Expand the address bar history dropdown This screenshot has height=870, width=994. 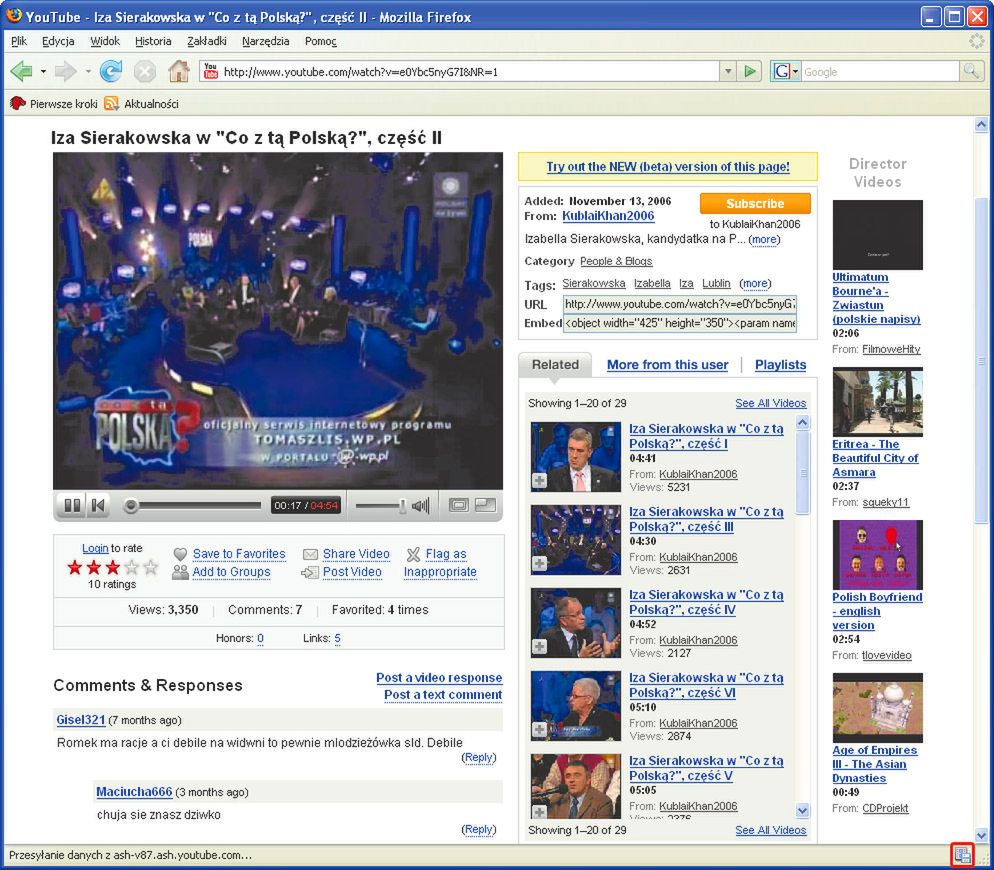[728, 71]
